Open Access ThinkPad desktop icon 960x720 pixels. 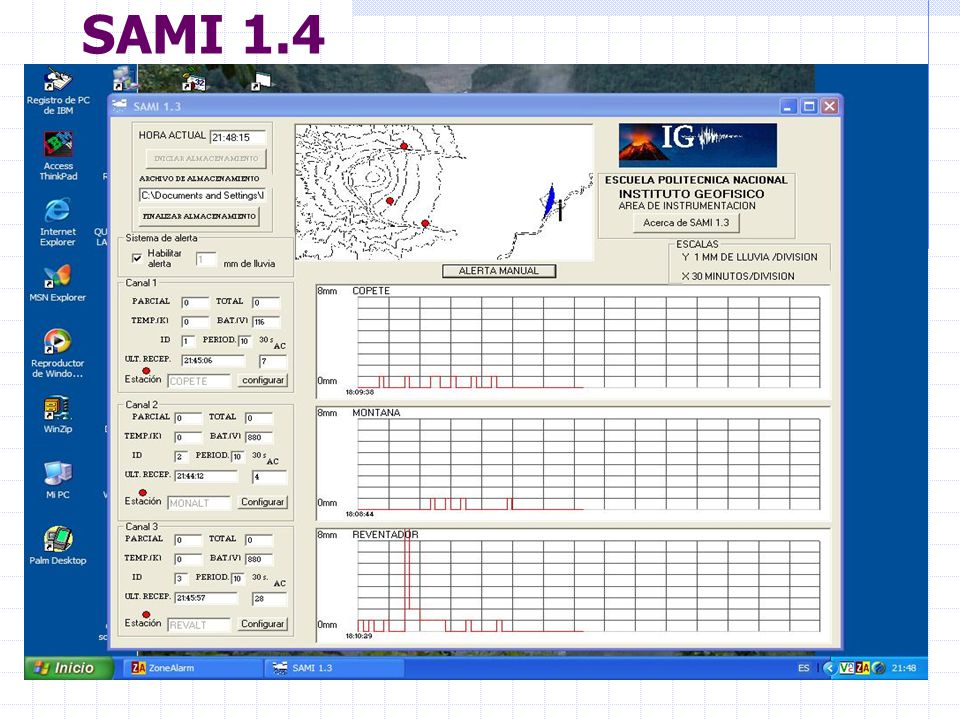coord(58,156)
